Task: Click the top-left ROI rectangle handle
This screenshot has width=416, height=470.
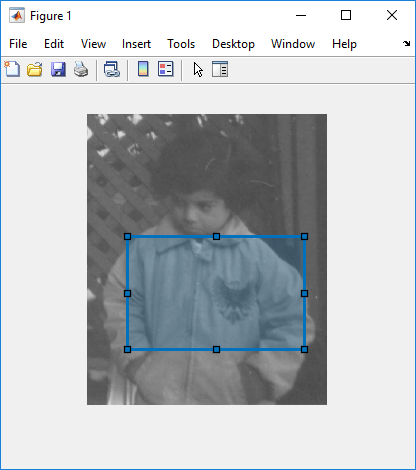Action: (x=127, y=236)
